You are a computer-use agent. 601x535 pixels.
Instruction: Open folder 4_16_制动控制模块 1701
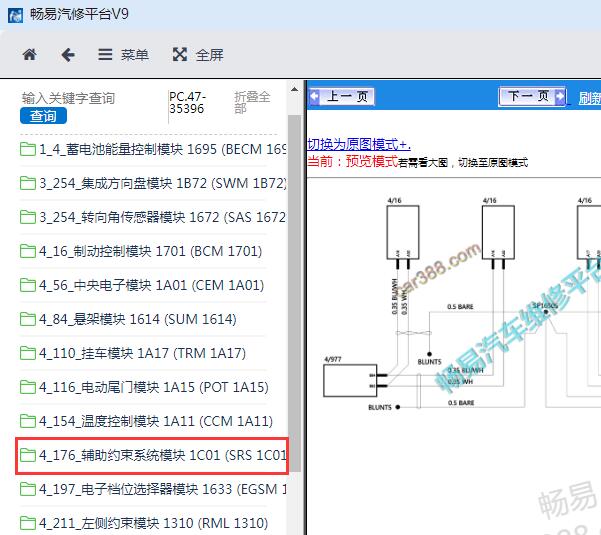tap(141, 251)
